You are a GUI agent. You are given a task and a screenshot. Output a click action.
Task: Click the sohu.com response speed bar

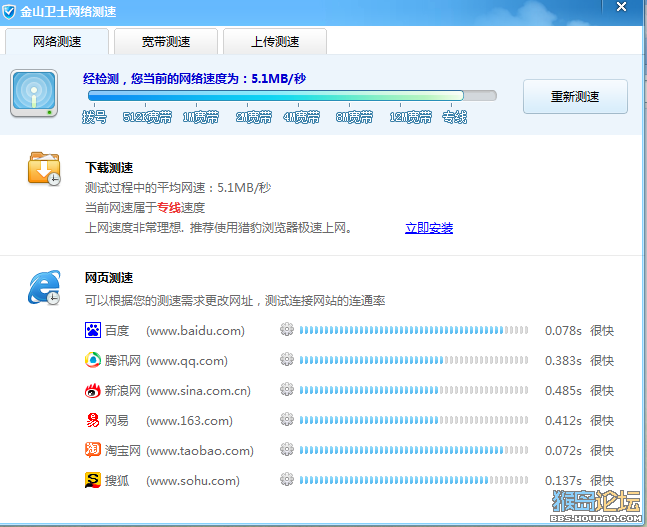[x=414, y=480]
